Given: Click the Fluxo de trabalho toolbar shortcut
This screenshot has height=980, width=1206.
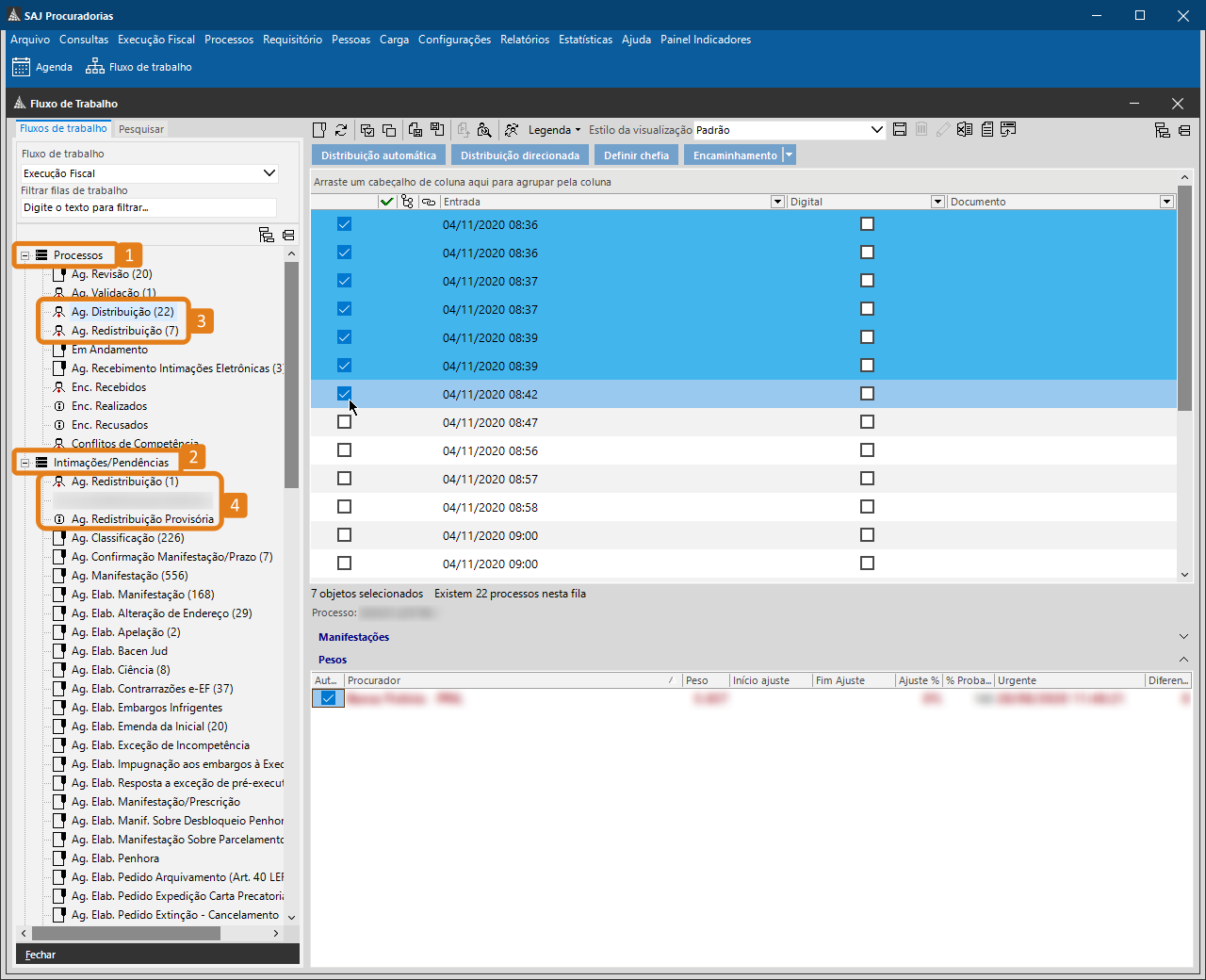Looking at the screenshot, I should (x=139, y=67).
